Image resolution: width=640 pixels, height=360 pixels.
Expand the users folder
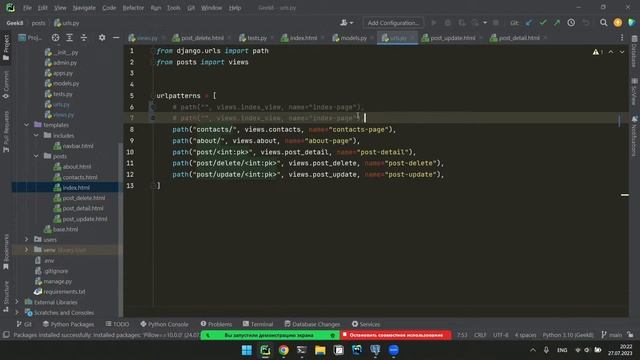[x=27, y=239]
